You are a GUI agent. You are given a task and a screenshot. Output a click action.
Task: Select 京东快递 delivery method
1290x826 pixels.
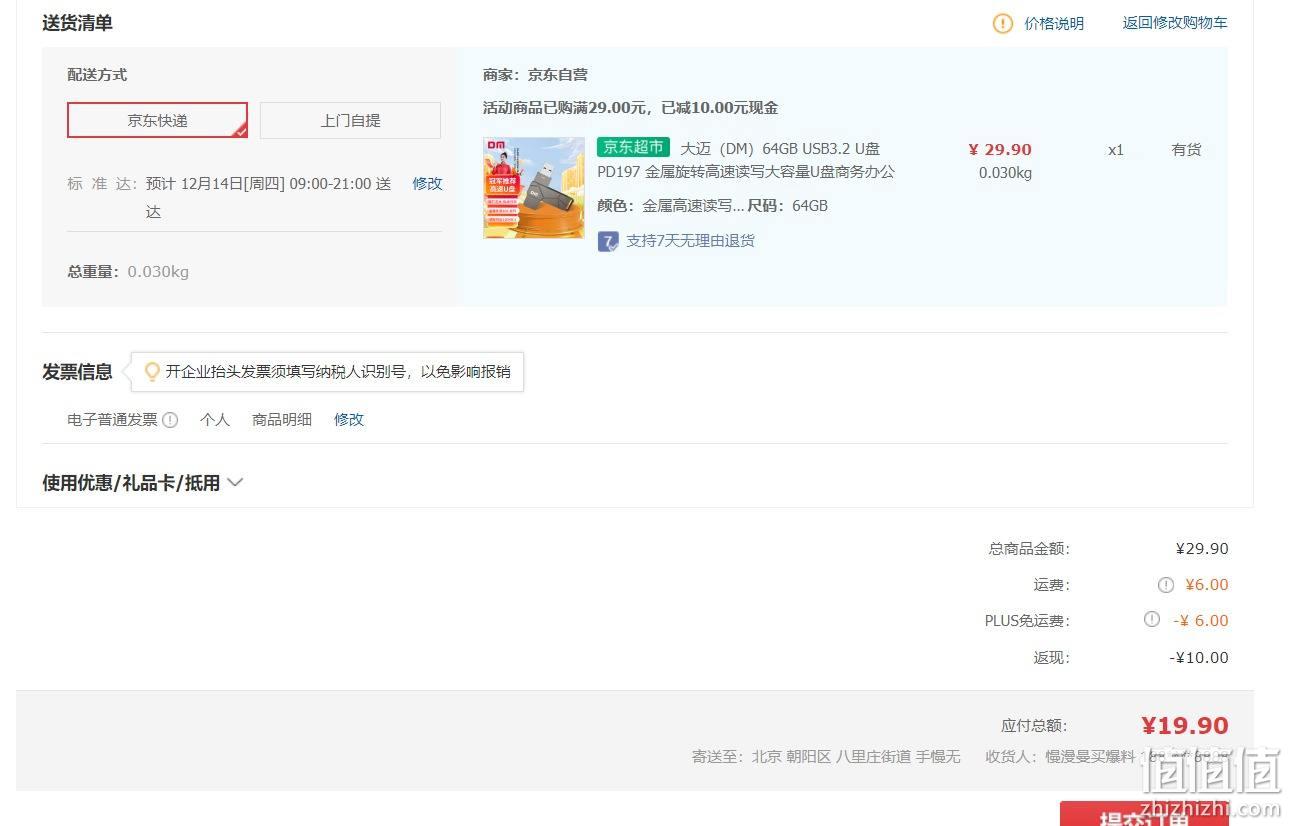pyautogui.click(x=157, y=120)
